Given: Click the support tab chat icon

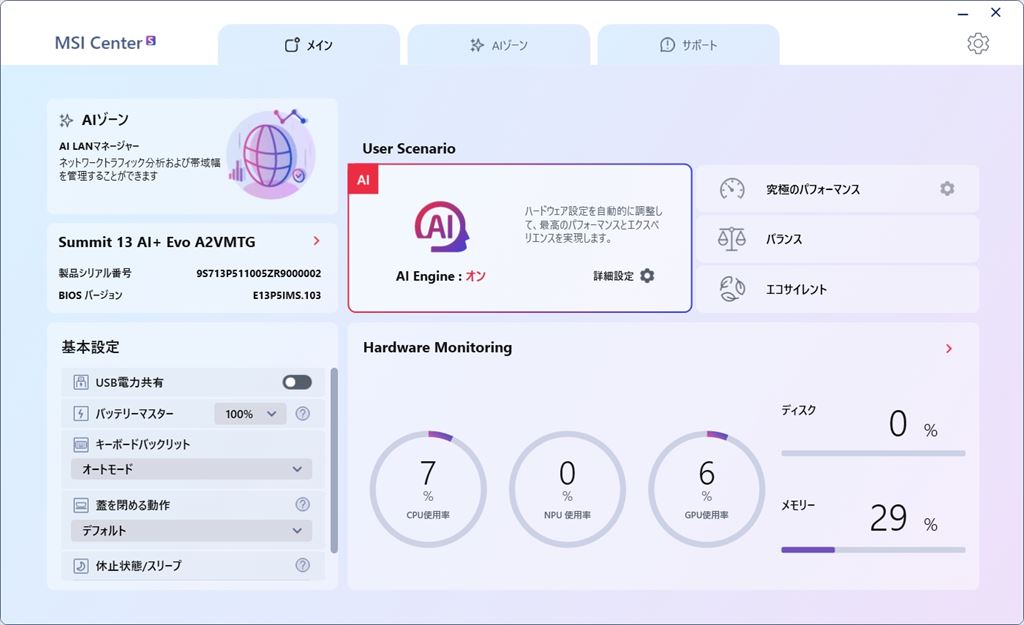Looking at the screenshot, I should tap(667, 44).
